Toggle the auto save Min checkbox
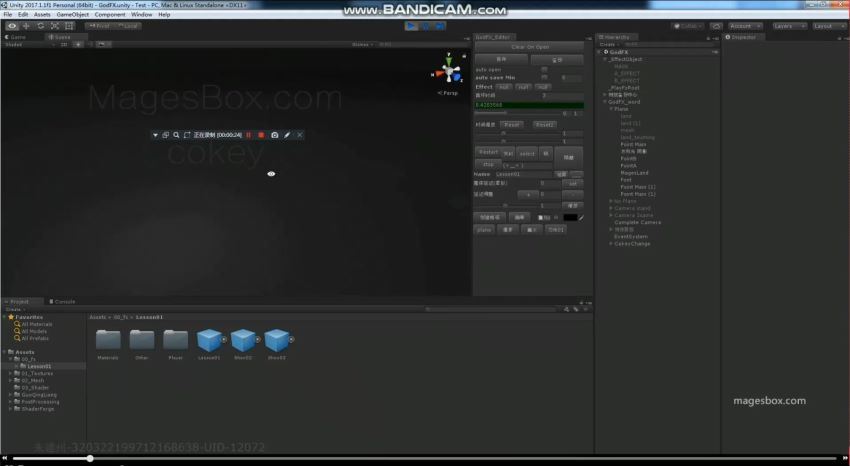Screen dimensions: 850x466 [x=544, y=77]
